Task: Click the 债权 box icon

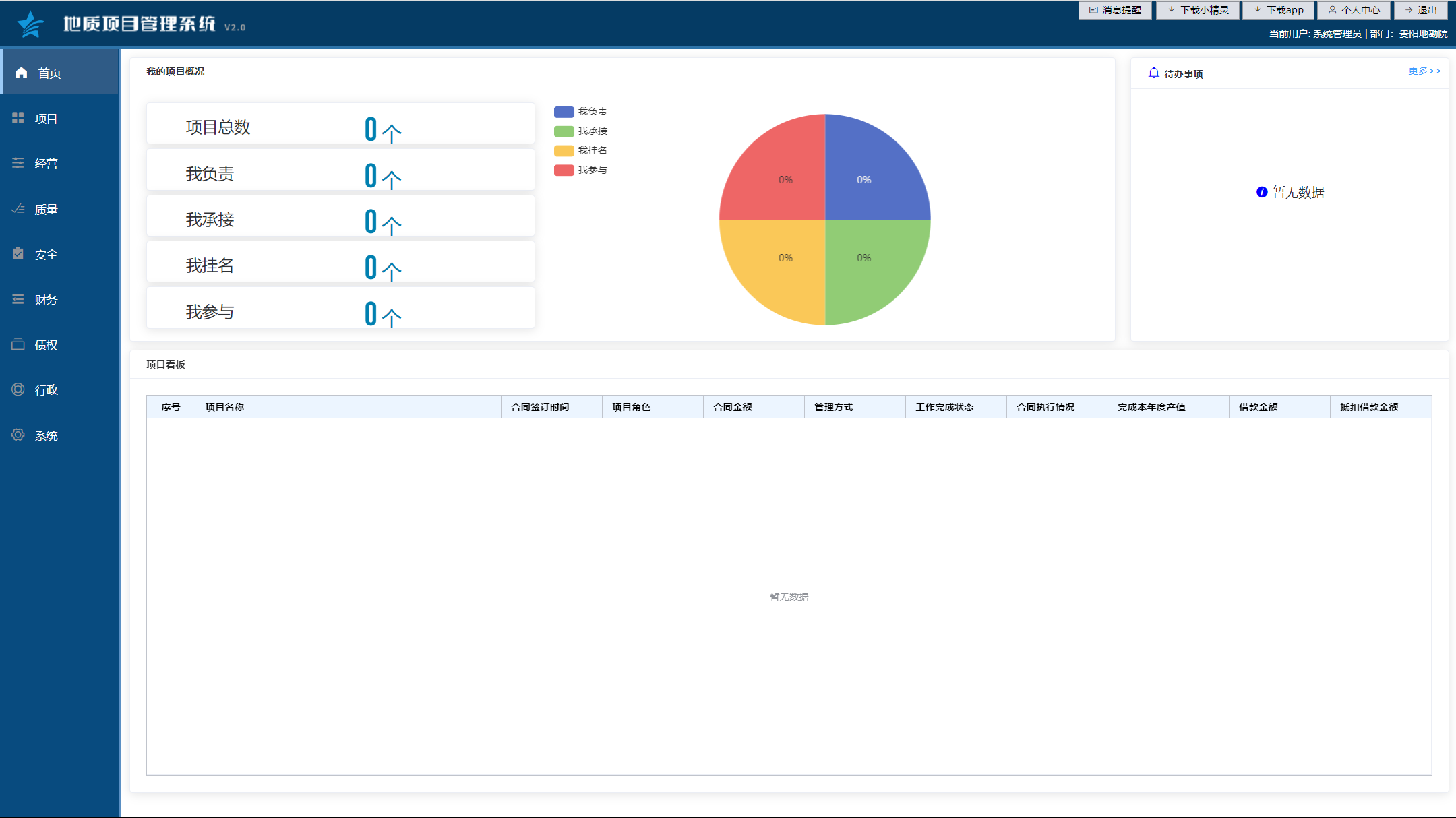Action: (x=18, y=344)
